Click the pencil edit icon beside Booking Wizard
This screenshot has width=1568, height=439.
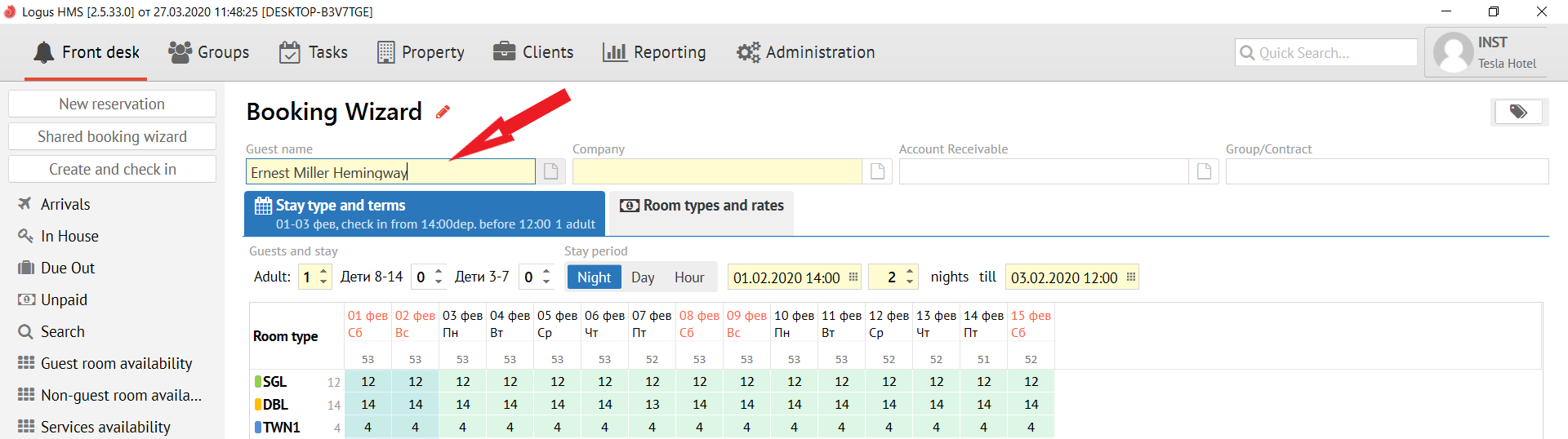click(x=443, y=113)
